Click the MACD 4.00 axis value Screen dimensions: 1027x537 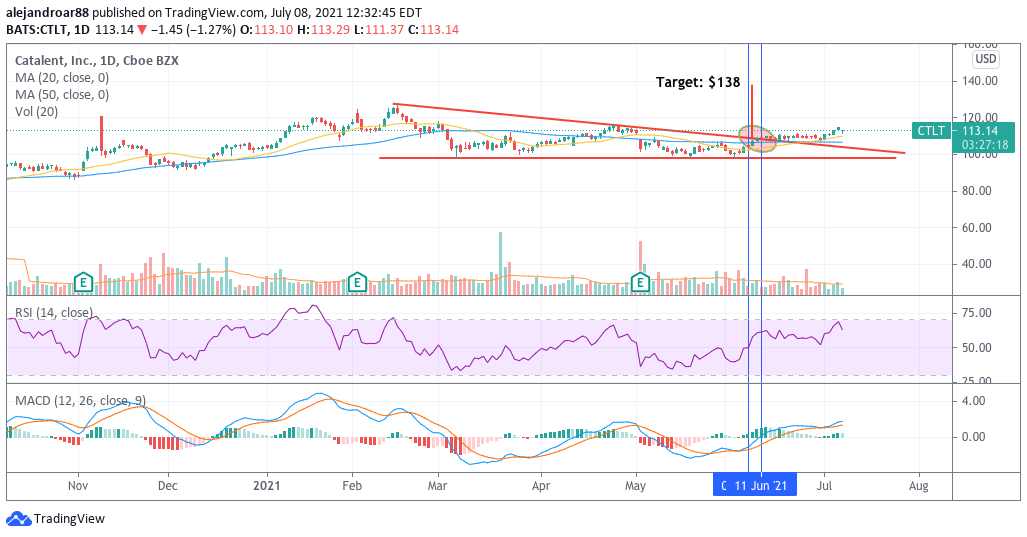pyautogui.click(x=974, y=401)
